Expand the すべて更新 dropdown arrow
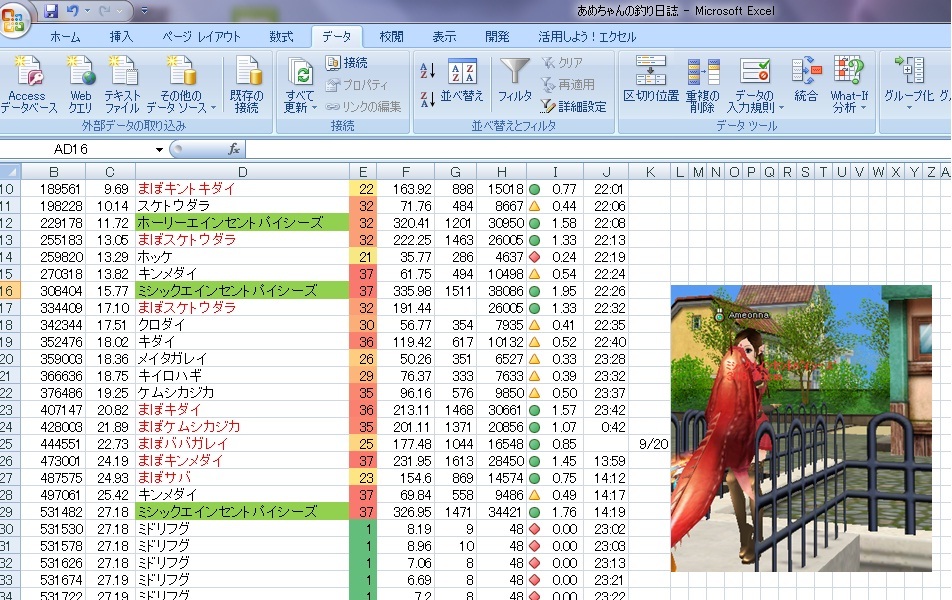This screenshot has width=952, height=600. (x=314, y=107)
